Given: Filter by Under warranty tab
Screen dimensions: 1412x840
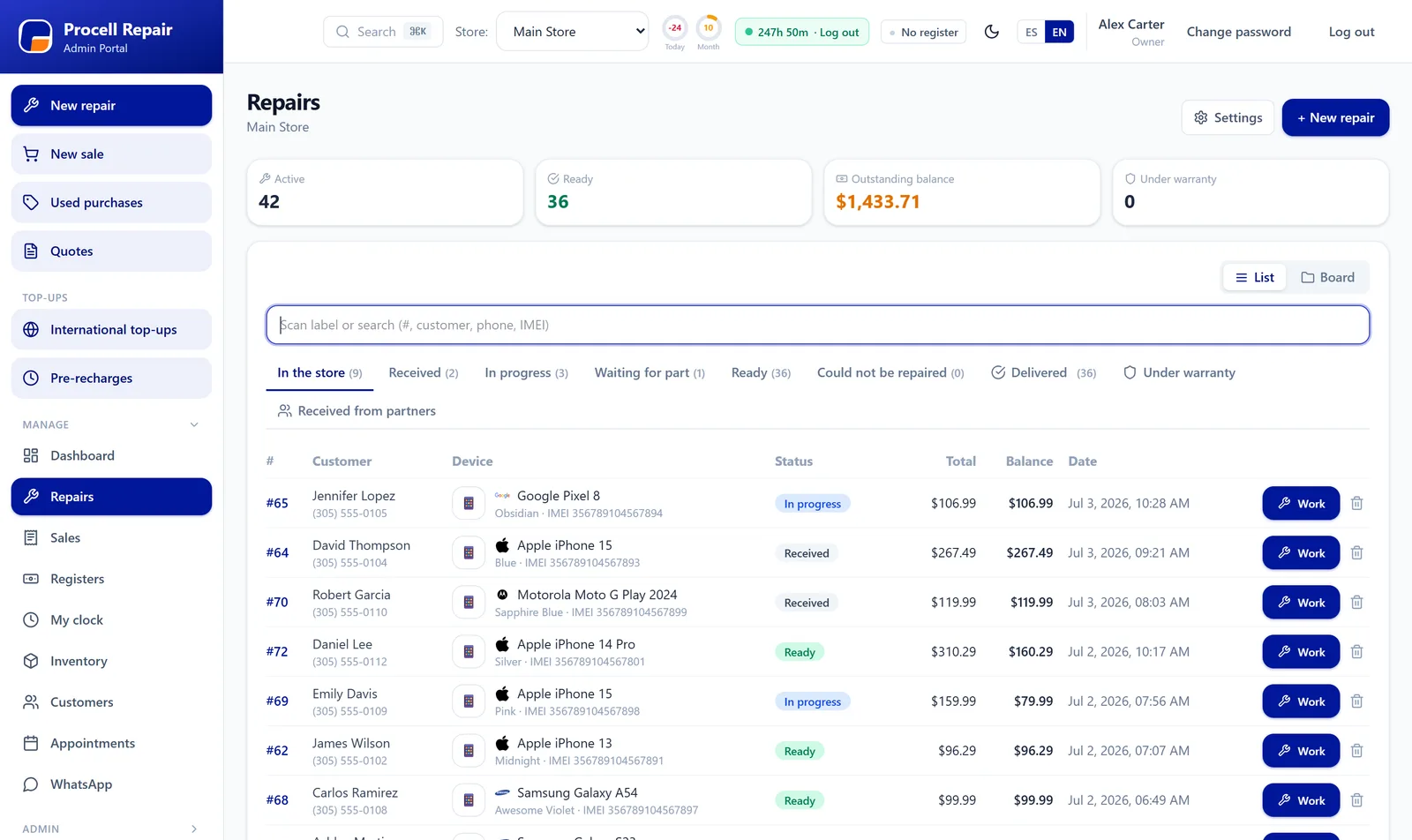Looking at the screenshot, I should click(x=1179, y=372).
